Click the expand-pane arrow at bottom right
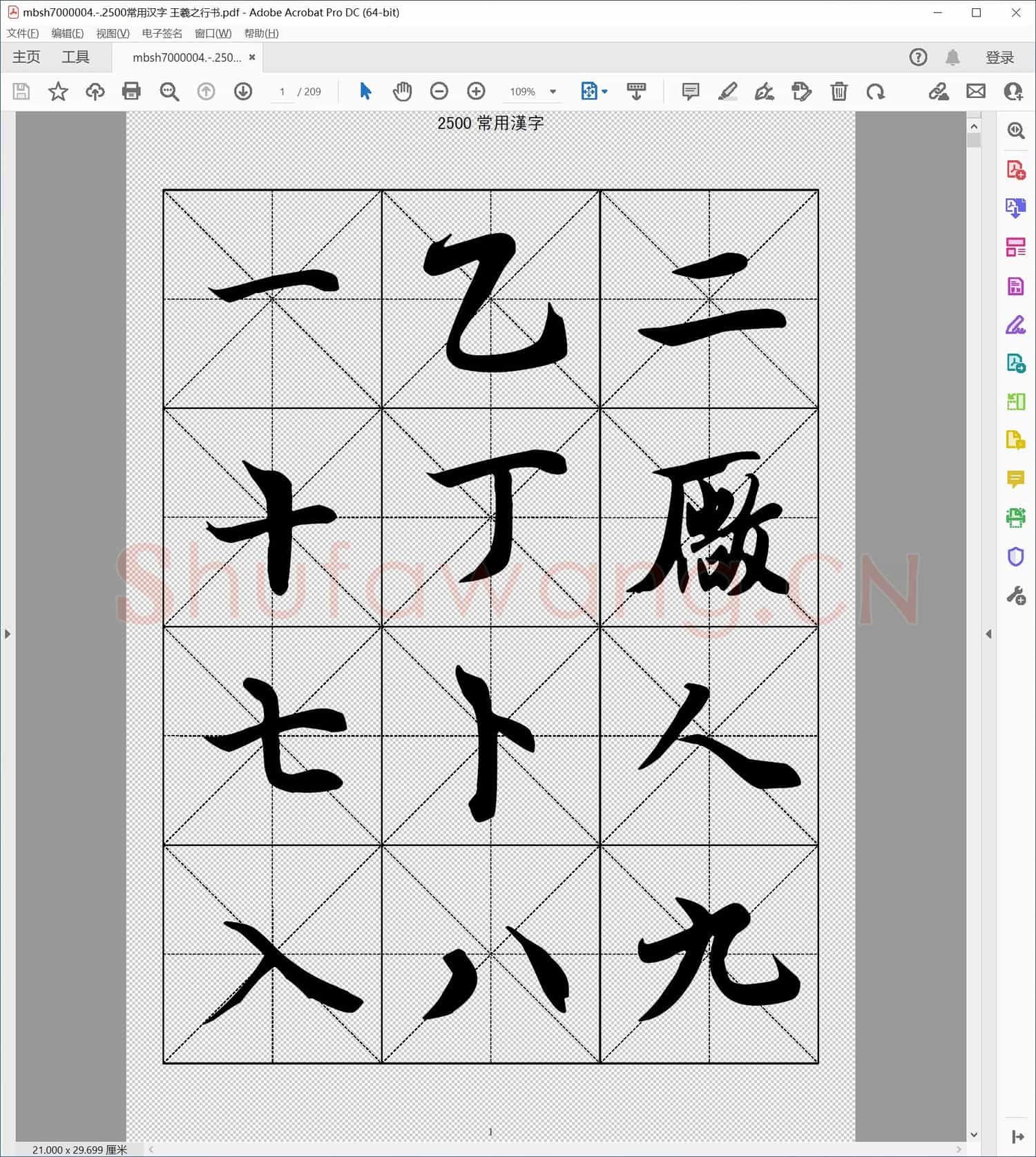Viewport: 1036px width, 1157px height. click(1018, 1136)
